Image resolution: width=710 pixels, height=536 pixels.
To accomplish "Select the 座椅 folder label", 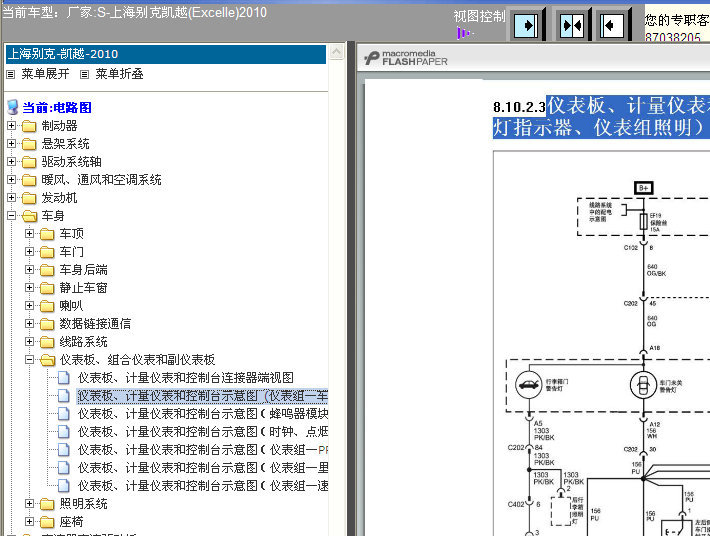I will click(72, 522).
